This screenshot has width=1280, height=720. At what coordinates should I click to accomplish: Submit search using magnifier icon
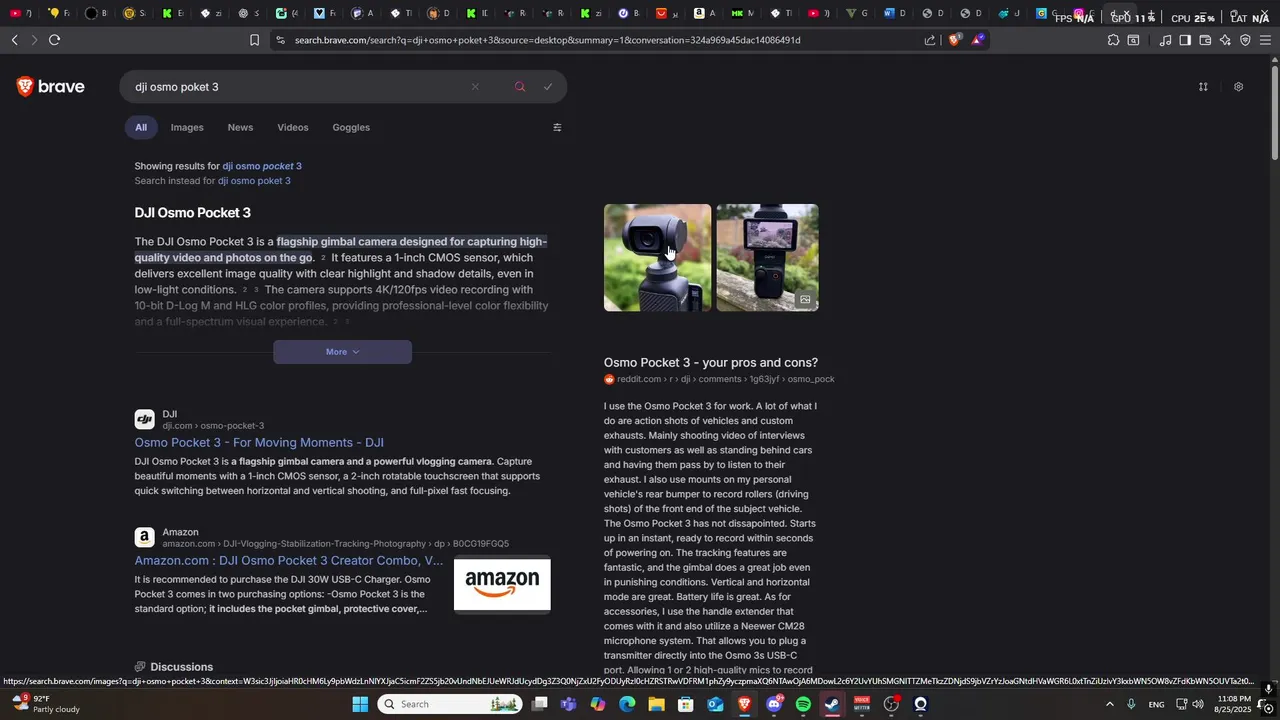[x=520, y=87]
